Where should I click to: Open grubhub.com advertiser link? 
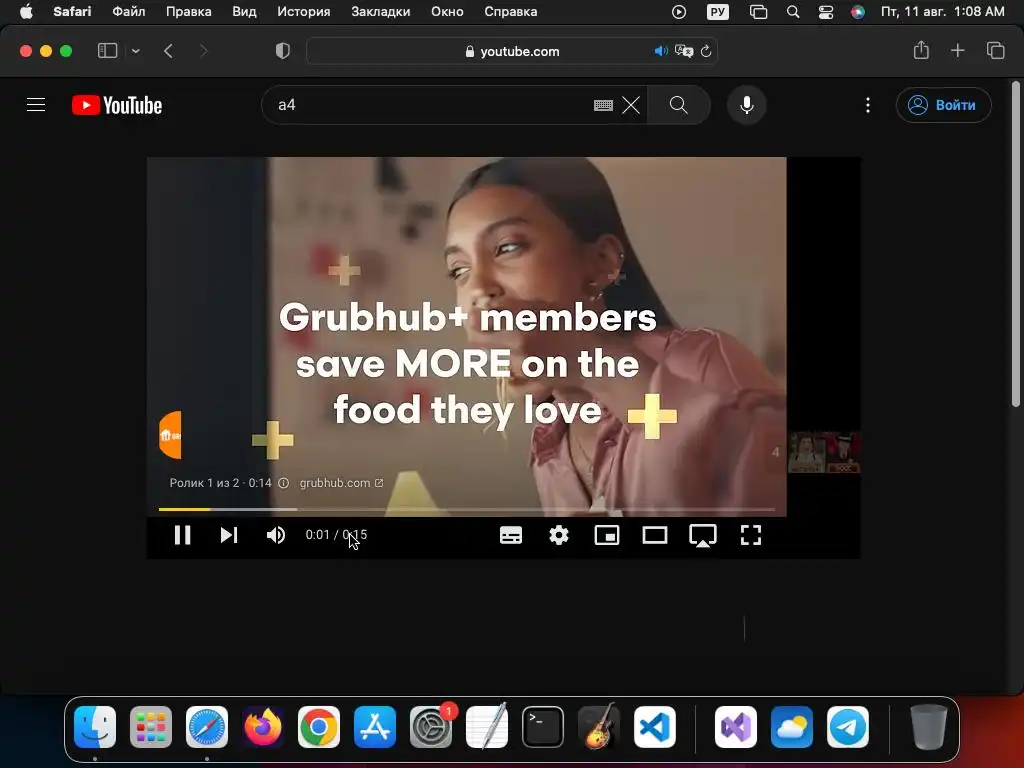point(341,483)
